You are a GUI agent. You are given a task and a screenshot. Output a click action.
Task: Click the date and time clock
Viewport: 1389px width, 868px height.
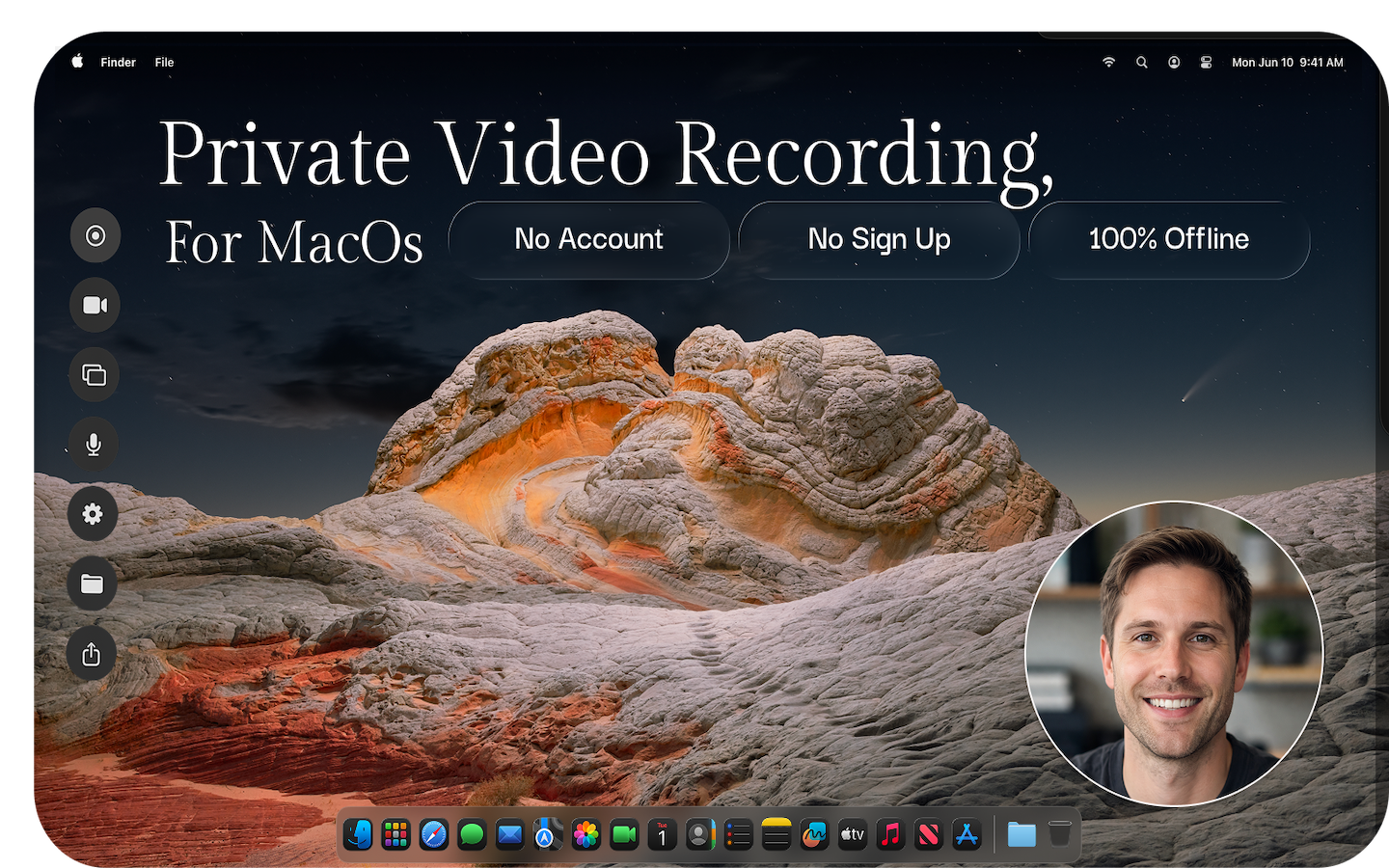click(x=1287, y=63)
